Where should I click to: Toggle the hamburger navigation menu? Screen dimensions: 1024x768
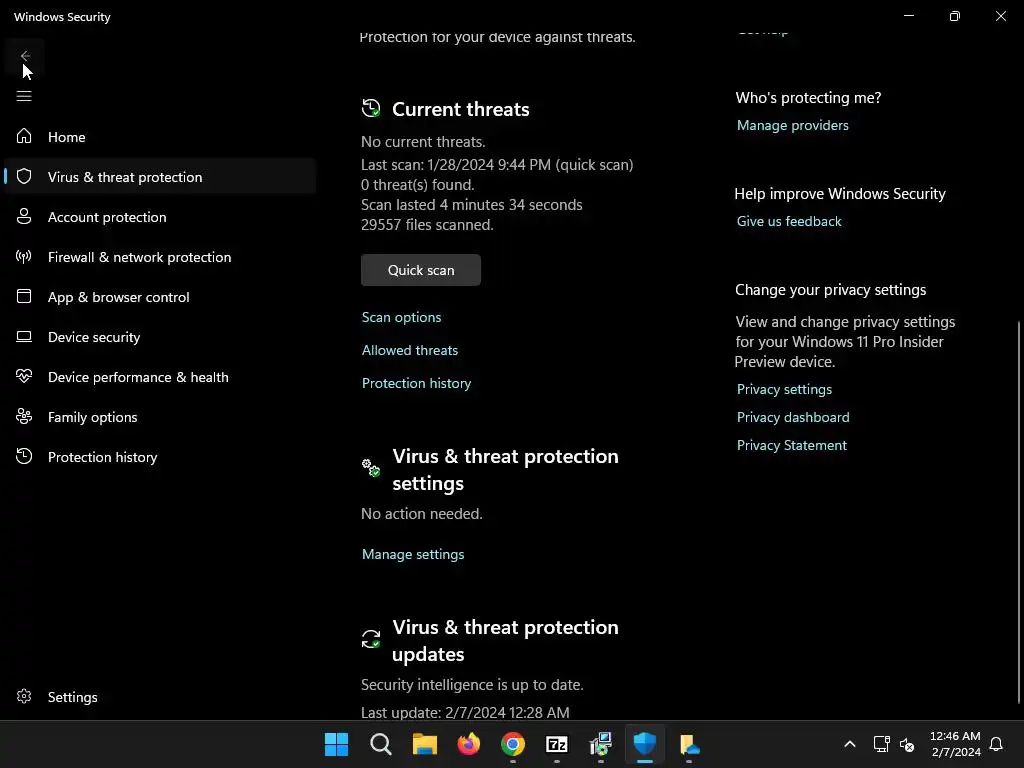(24, 97)
